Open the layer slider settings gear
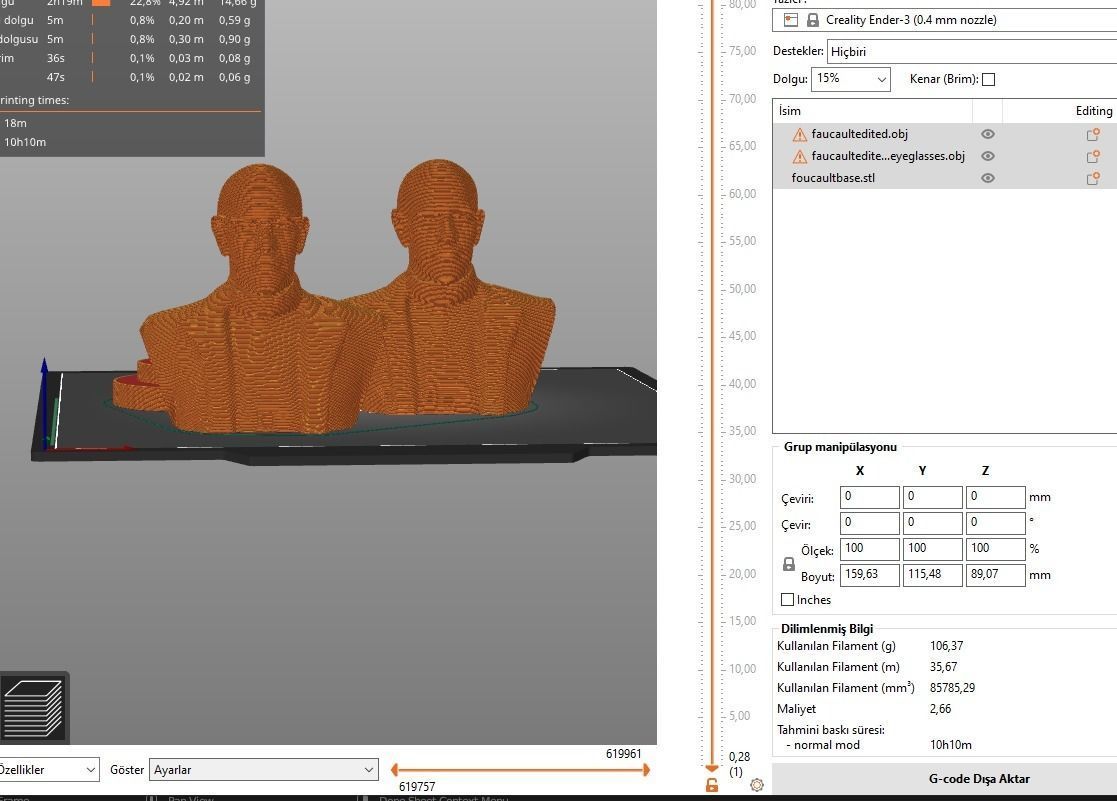Image resolution: width=1117 pixels, height=801 pixels. tap(757, 785)
